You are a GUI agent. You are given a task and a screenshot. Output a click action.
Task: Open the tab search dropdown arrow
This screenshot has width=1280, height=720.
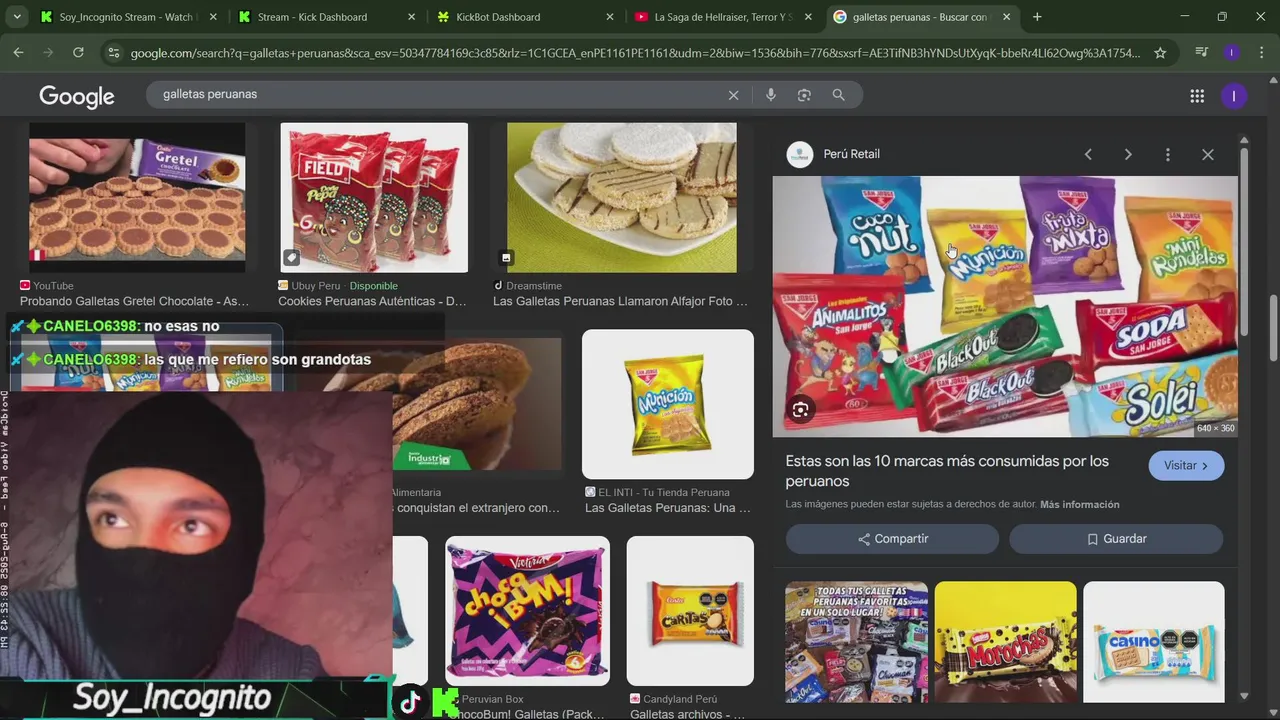tap(16, 17)
